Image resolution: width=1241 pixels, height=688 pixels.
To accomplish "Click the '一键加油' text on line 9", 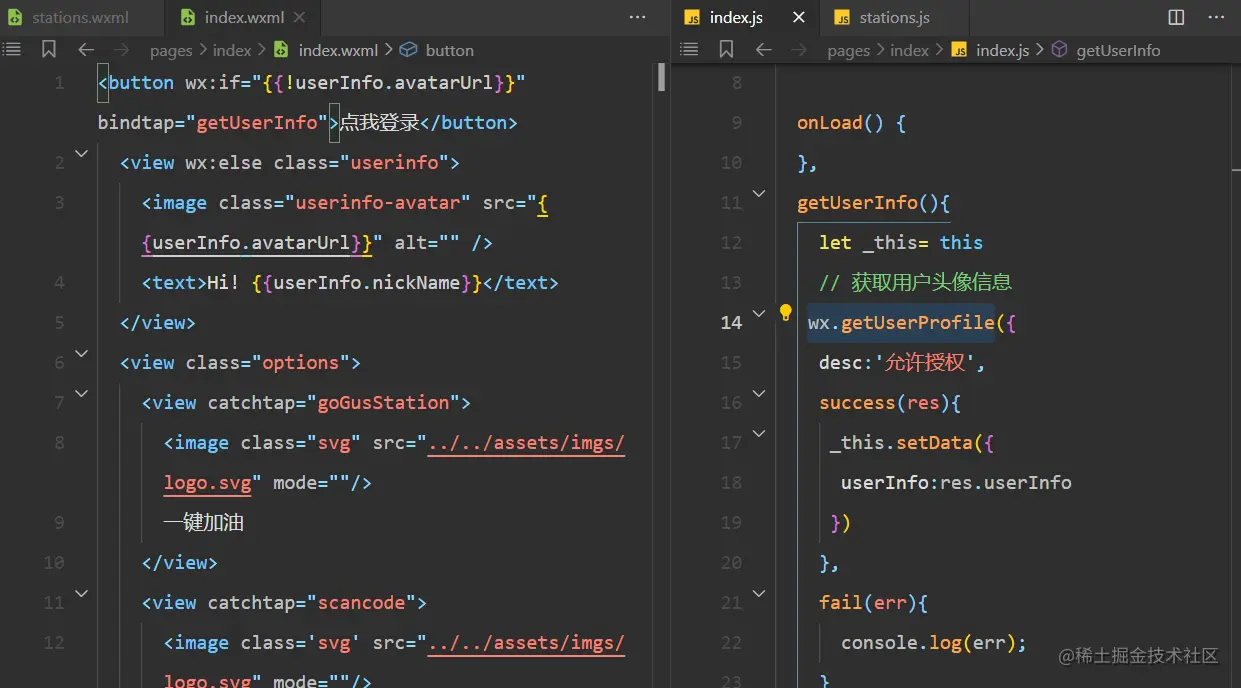I will pyautogui.click(x=204, y=522).
